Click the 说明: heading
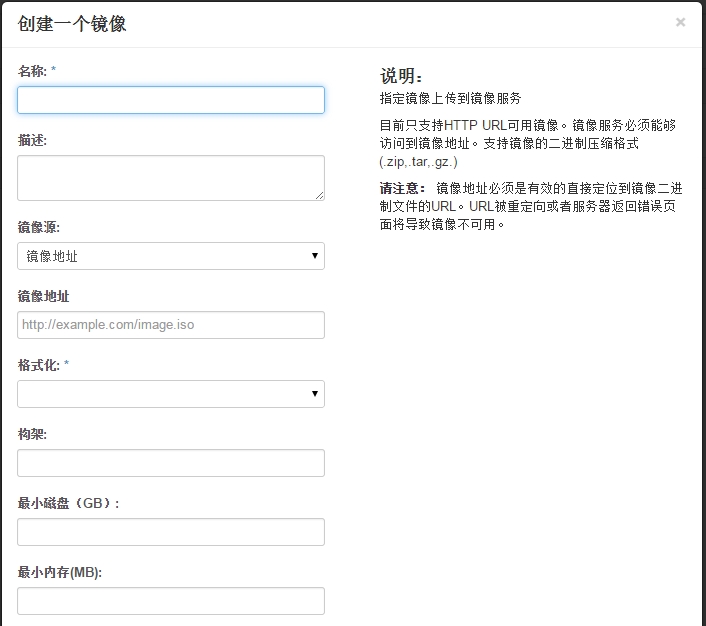 coord(401,76)
